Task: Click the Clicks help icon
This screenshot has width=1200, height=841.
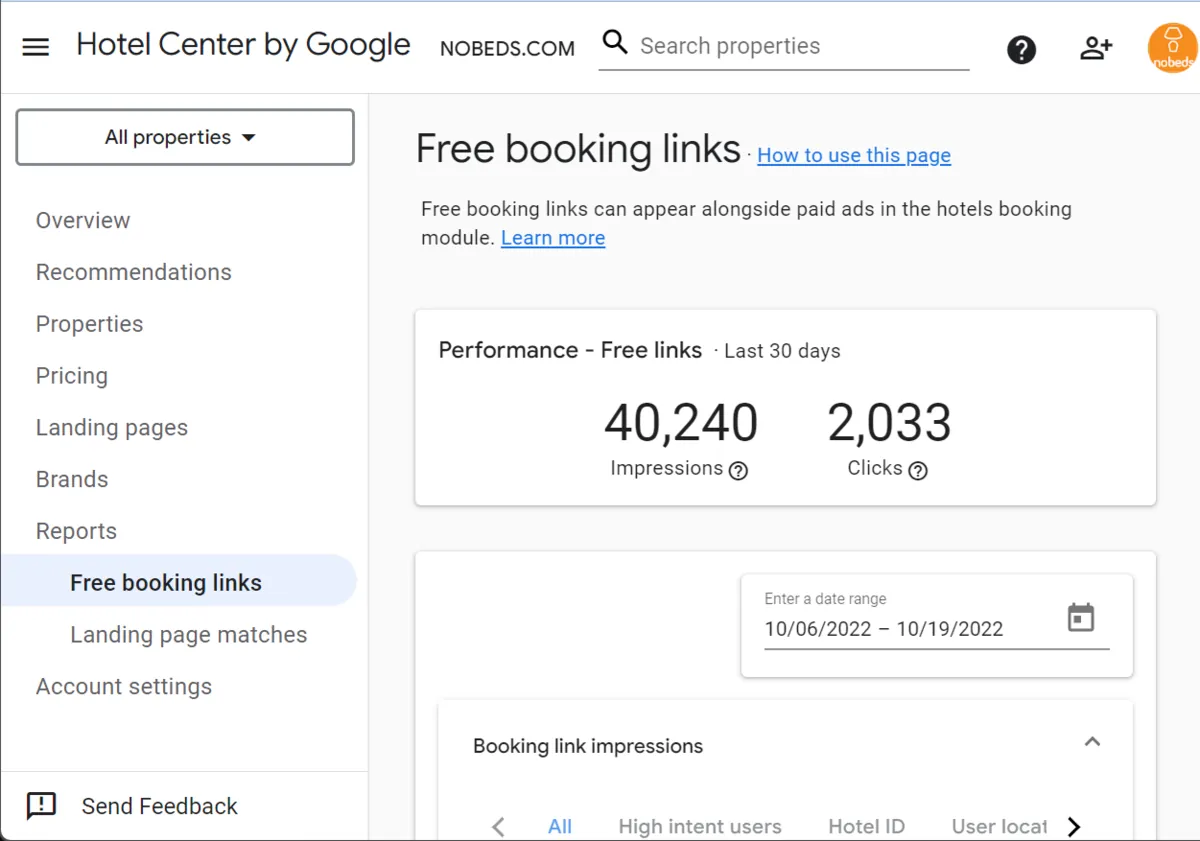Action: pos(917,470)
